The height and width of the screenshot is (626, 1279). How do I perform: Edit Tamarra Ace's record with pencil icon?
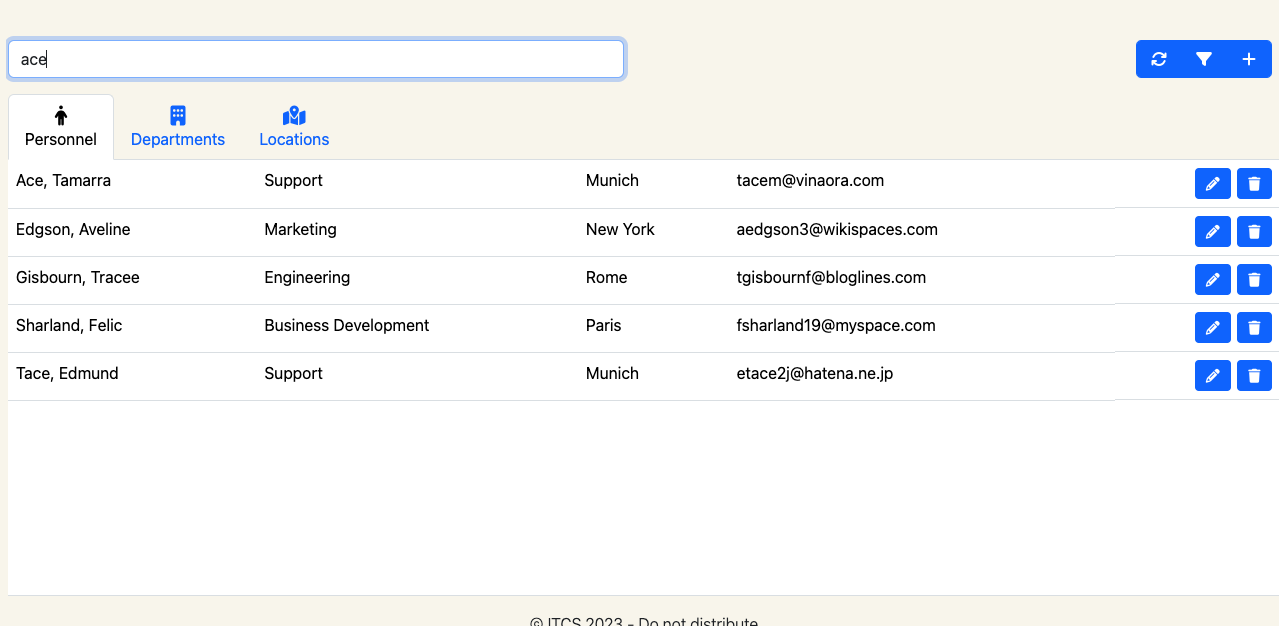1212,184
